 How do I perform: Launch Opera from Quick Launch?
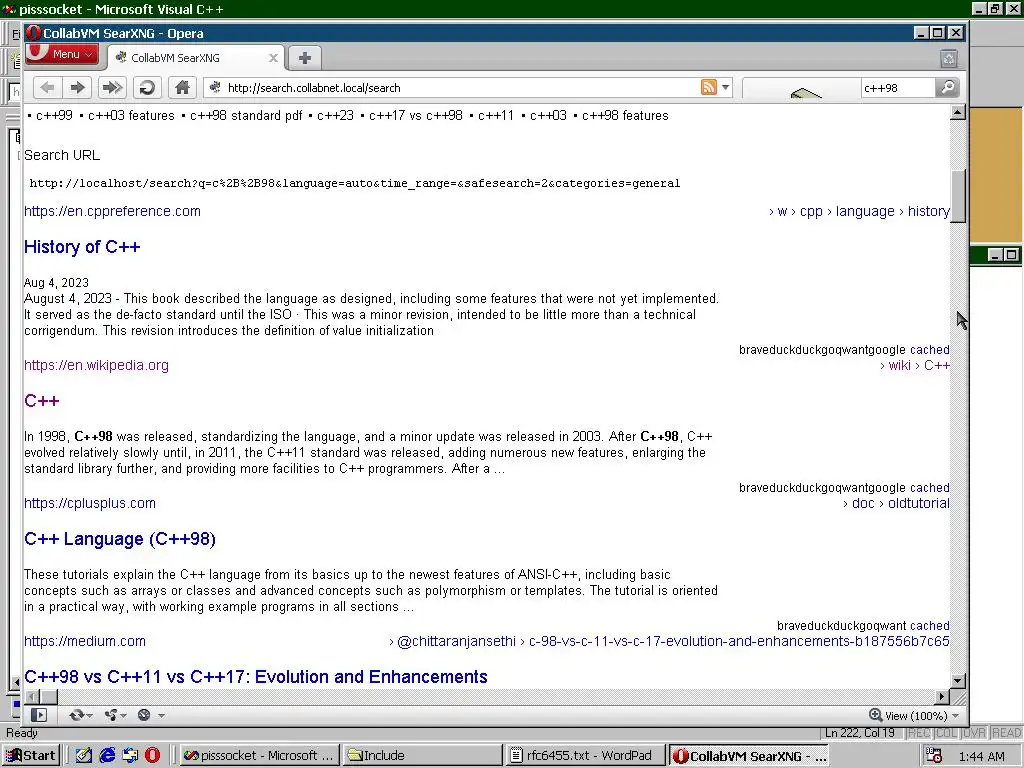click(152, 756)
